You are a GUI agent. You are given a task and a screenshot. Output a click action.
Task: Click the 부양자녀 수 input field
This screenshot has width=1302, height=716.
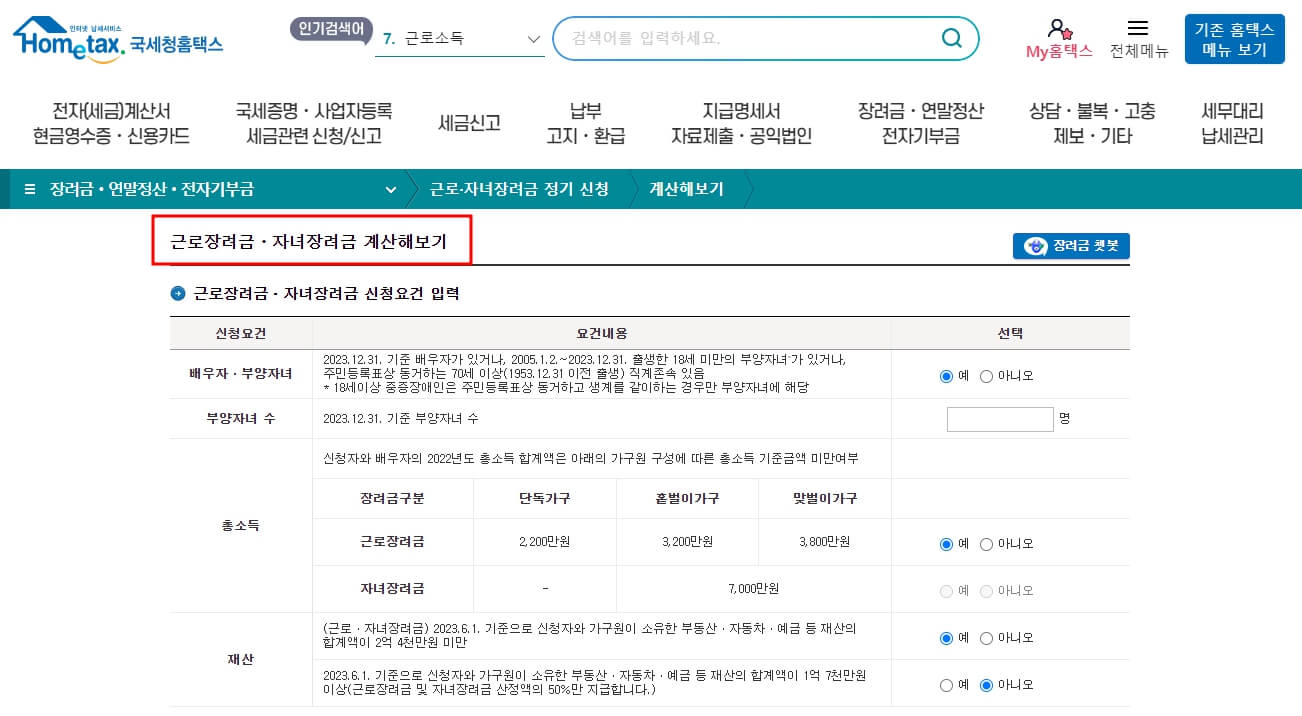pos(999,418)
